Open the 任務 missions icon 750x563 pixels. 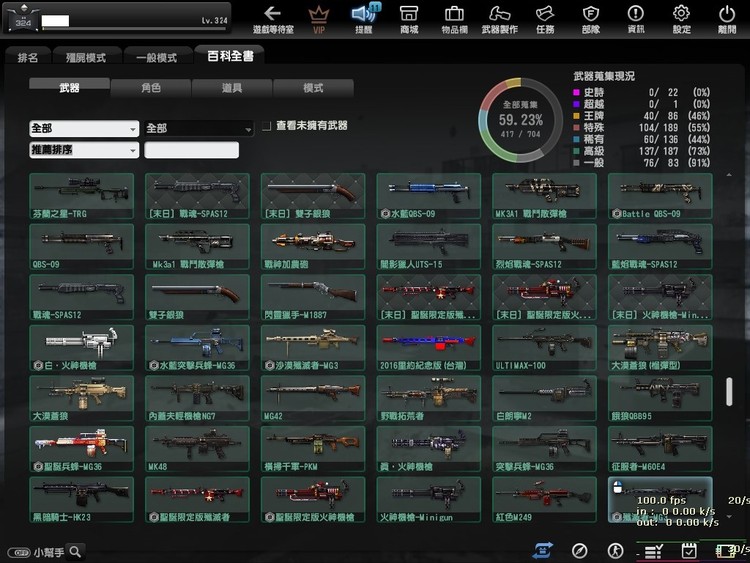545,19
